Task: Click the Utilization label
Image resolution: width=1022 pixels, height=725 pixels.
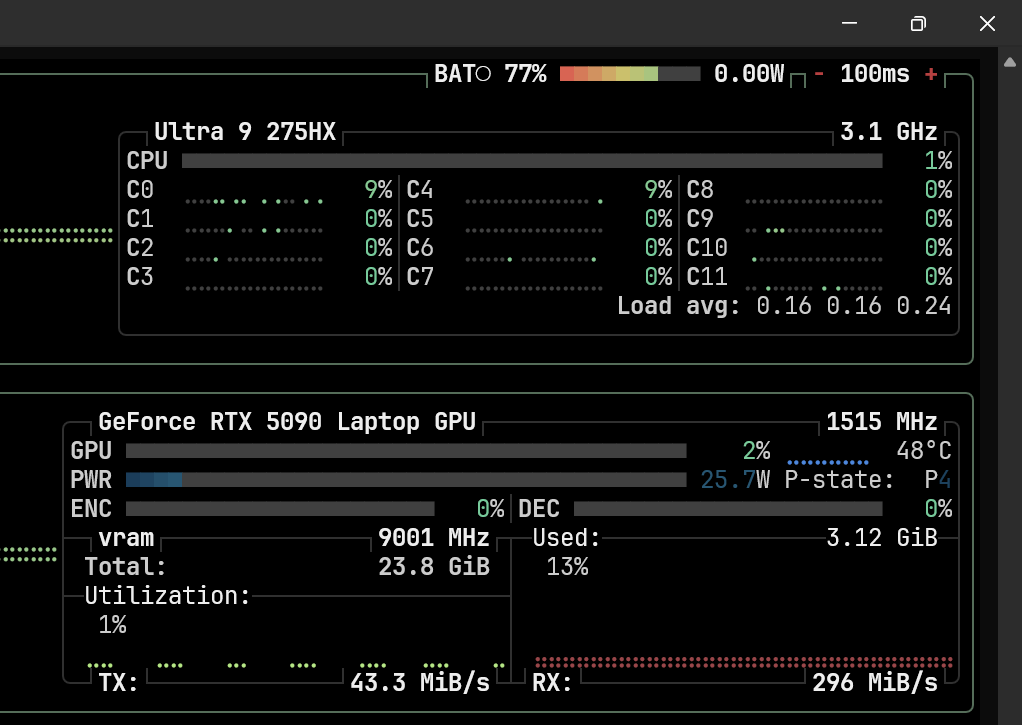Action: point(168,595)
